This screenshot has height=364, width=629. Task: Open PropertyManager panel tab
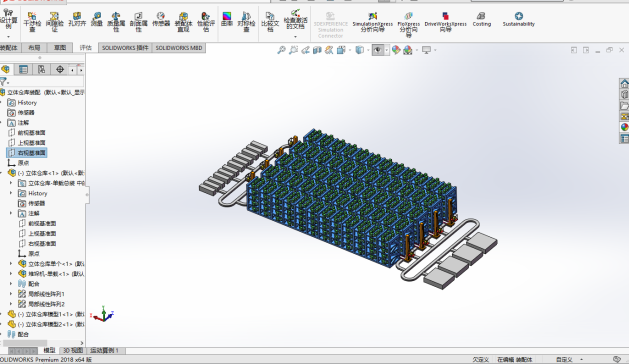coord(23,69)
